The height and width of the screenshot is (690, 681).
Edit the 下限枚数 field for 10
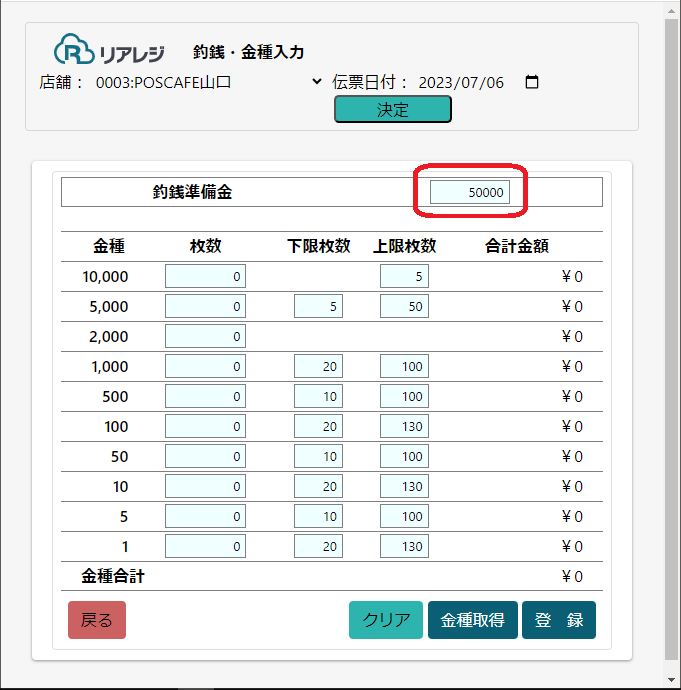click(x=319, y=486)
